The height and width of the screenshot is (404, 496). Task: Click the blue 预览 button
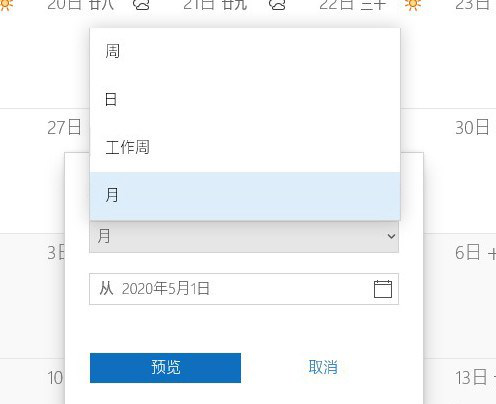[165, 368]
